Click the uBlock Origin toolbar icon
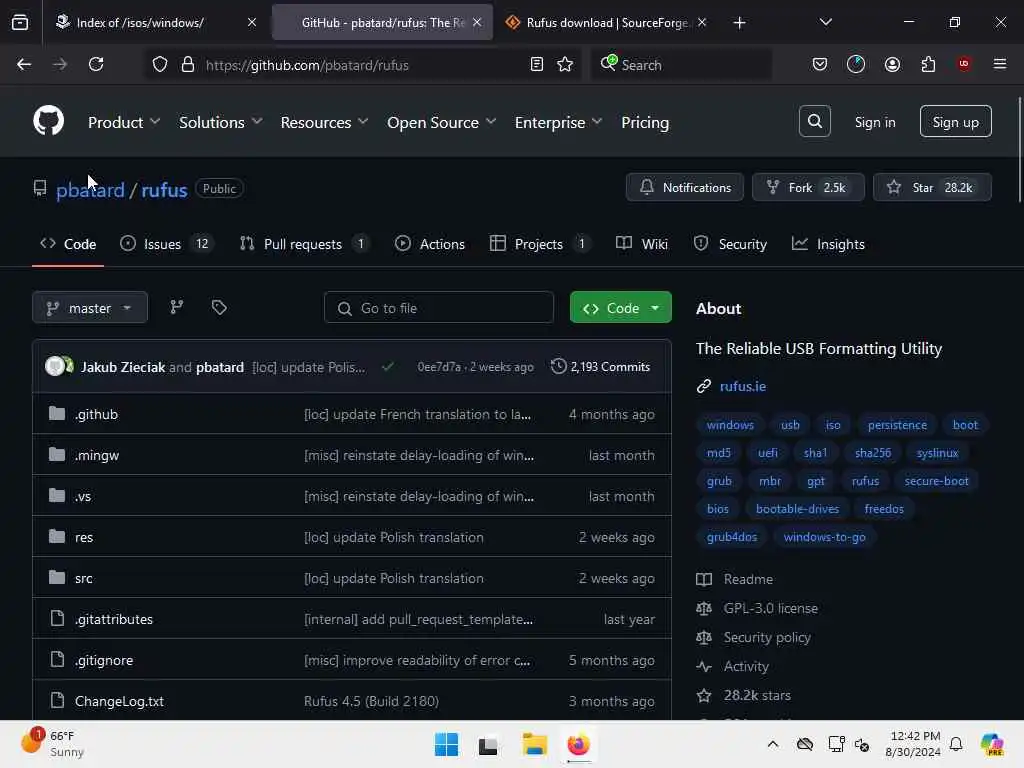This screenshot has height=768, width=1024. 964,64
